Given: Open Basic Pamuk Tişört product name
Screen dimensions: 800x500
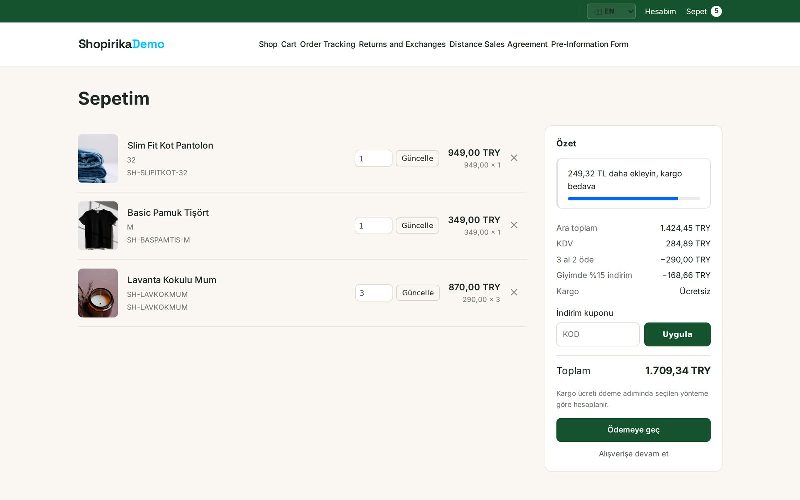Looking at the screenshot, I should [168, 213].
